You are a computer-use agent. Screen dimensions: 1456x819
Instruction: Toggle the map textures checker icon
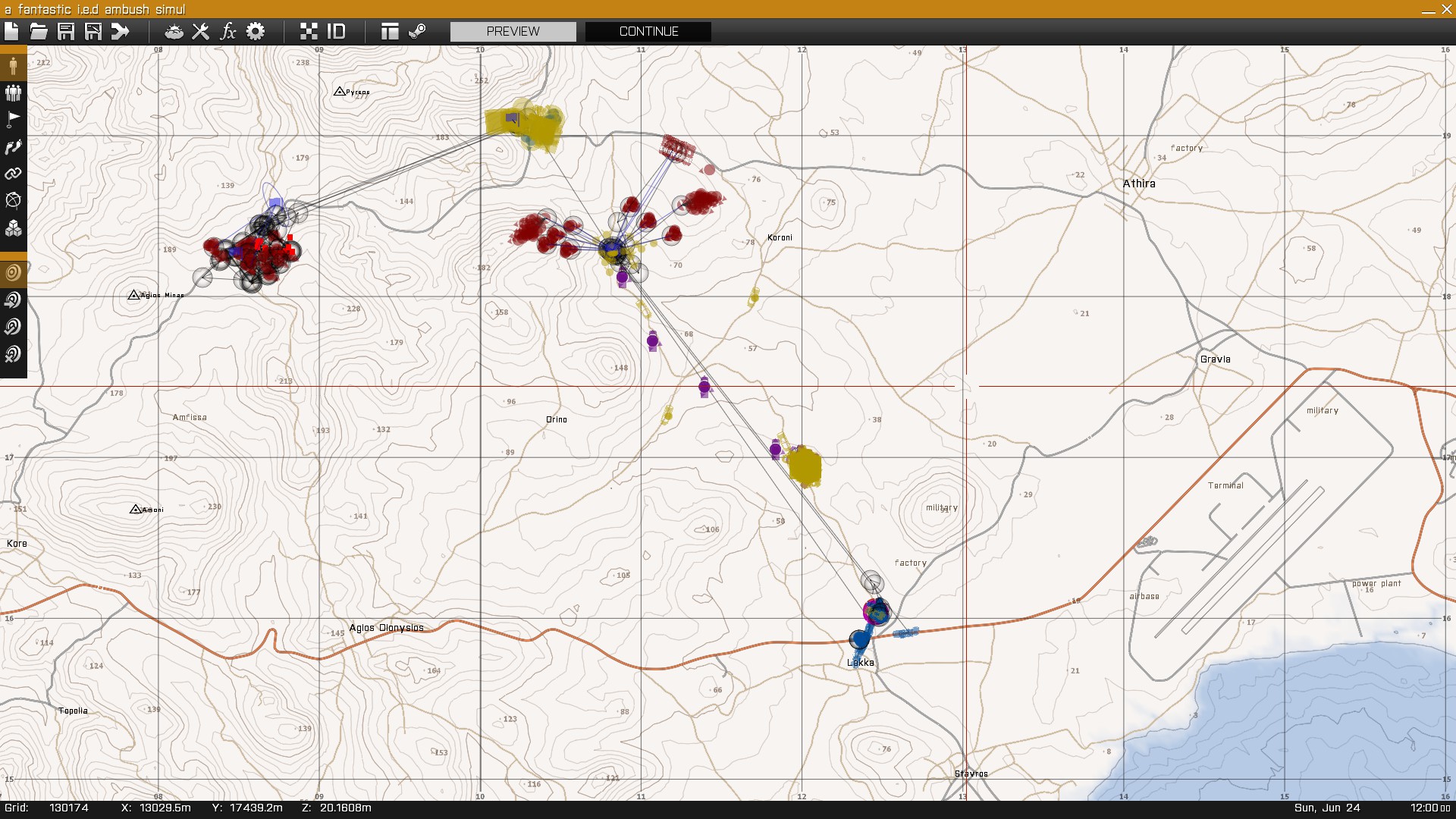pos(309,31)
